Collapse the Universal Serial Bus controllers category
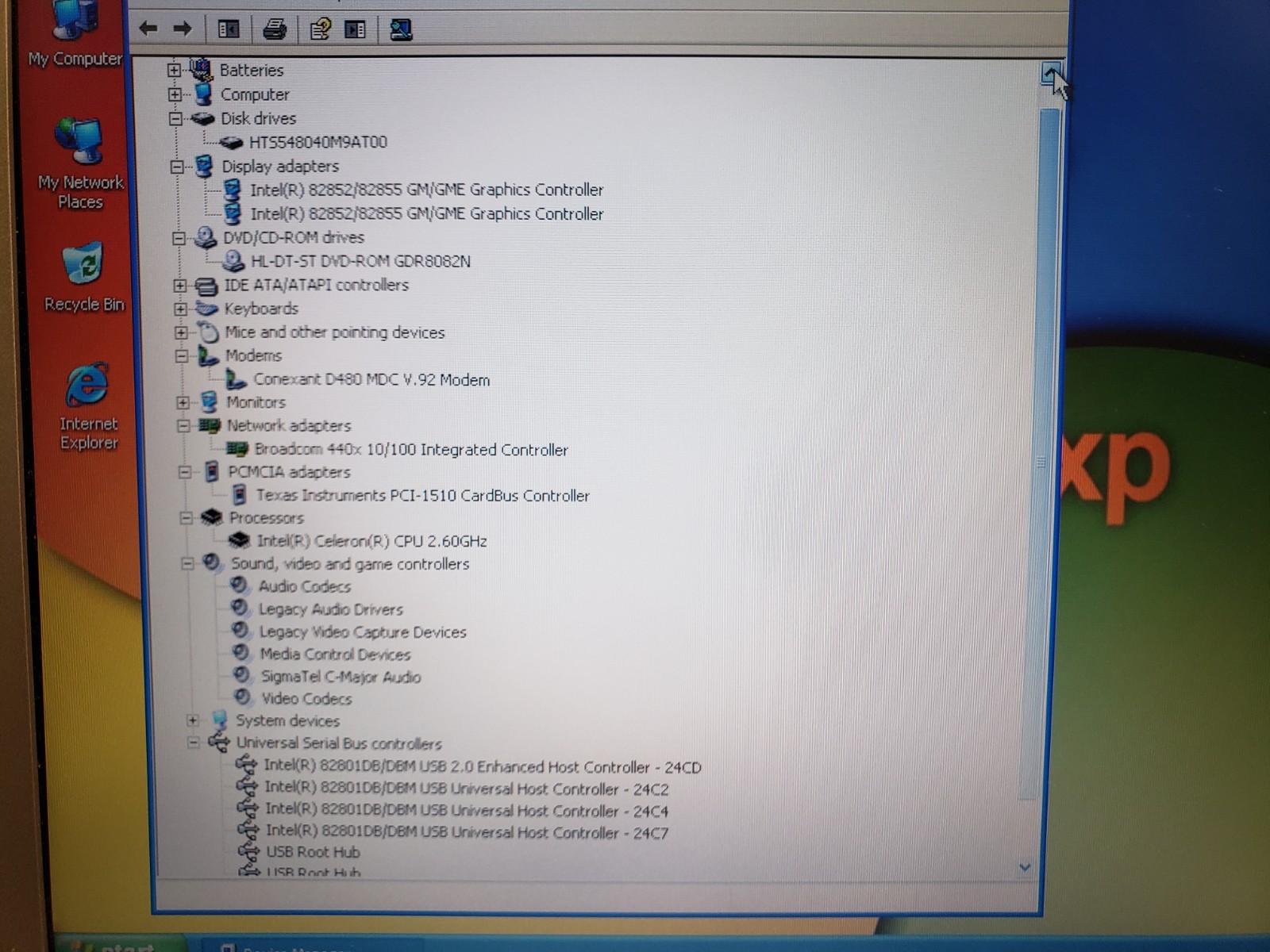Viewport: 1270px width, 952px height. coord(193,743)
